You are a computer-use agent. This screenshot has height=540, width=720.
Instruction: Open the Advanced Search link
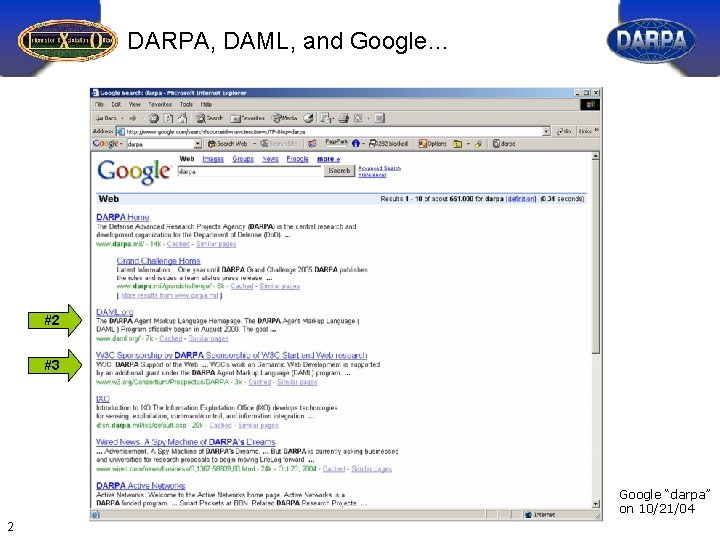[x=379, y=168]
